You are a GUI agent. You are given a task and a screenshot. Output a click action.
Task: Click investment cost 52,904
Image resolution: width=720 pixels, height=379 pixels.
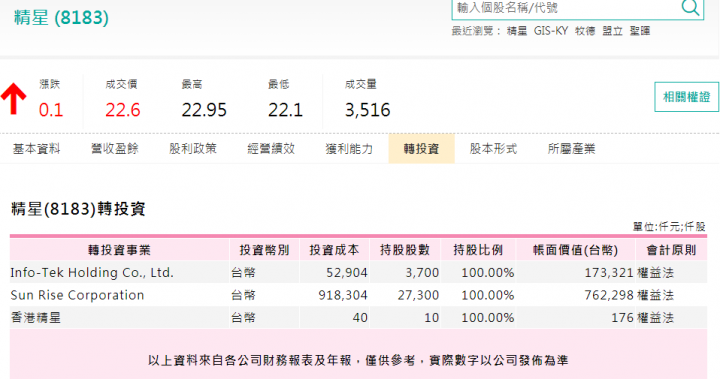tap(347, 273)
